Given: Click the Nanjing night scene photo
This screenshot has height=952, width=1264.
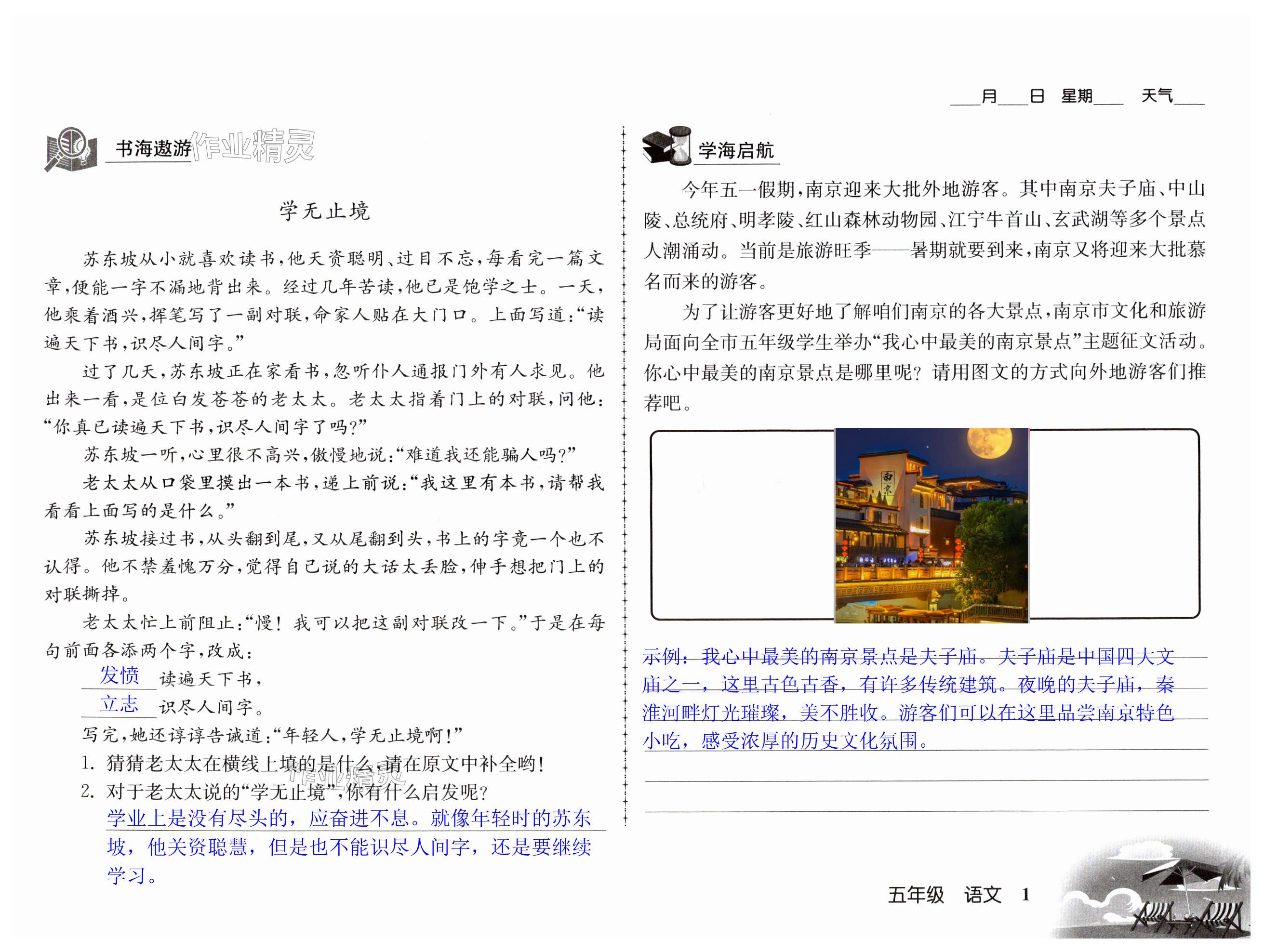Looking at the screenshot, I should pos(931,525).
